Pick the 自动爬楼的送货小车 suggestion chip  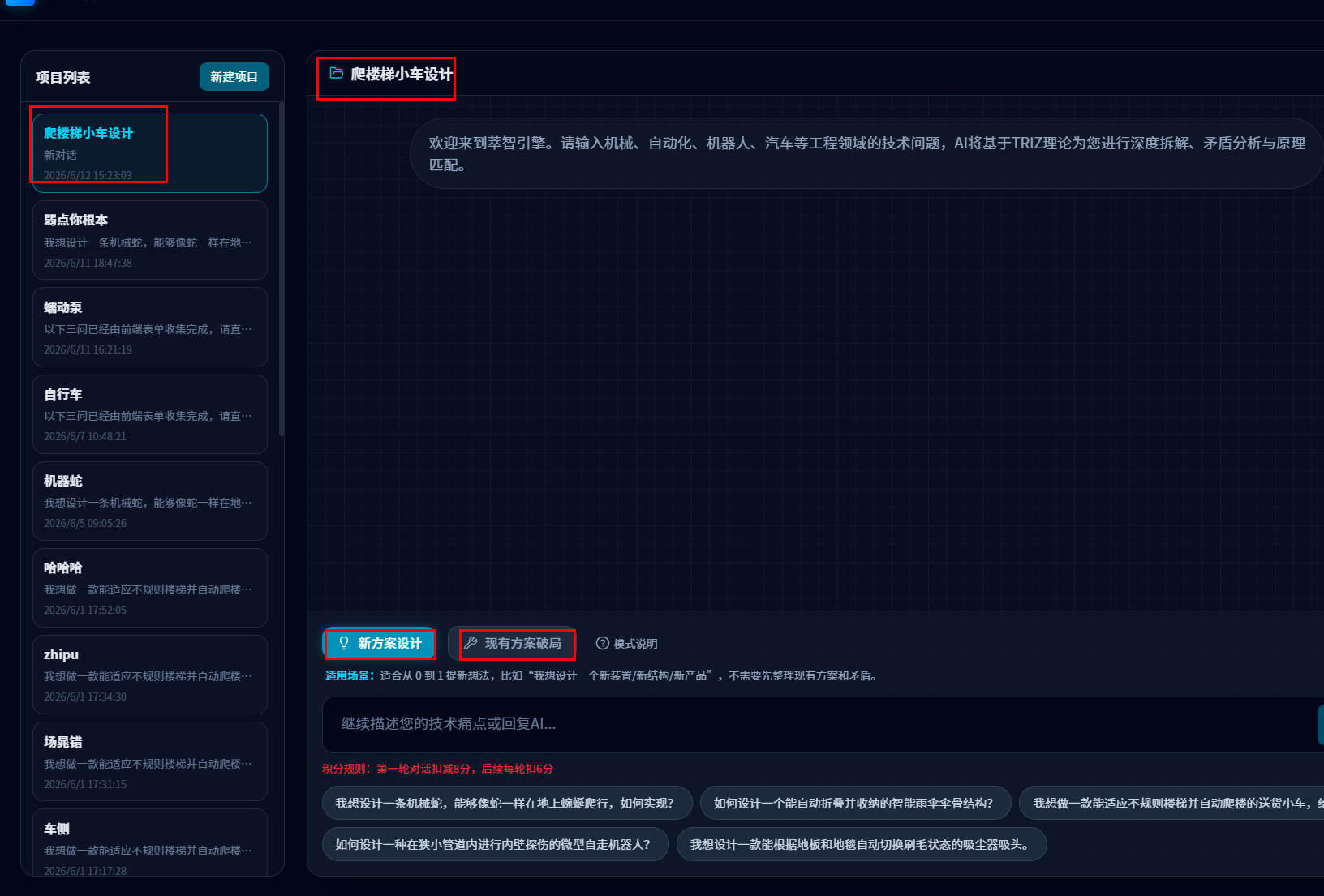click(1172, 803)
